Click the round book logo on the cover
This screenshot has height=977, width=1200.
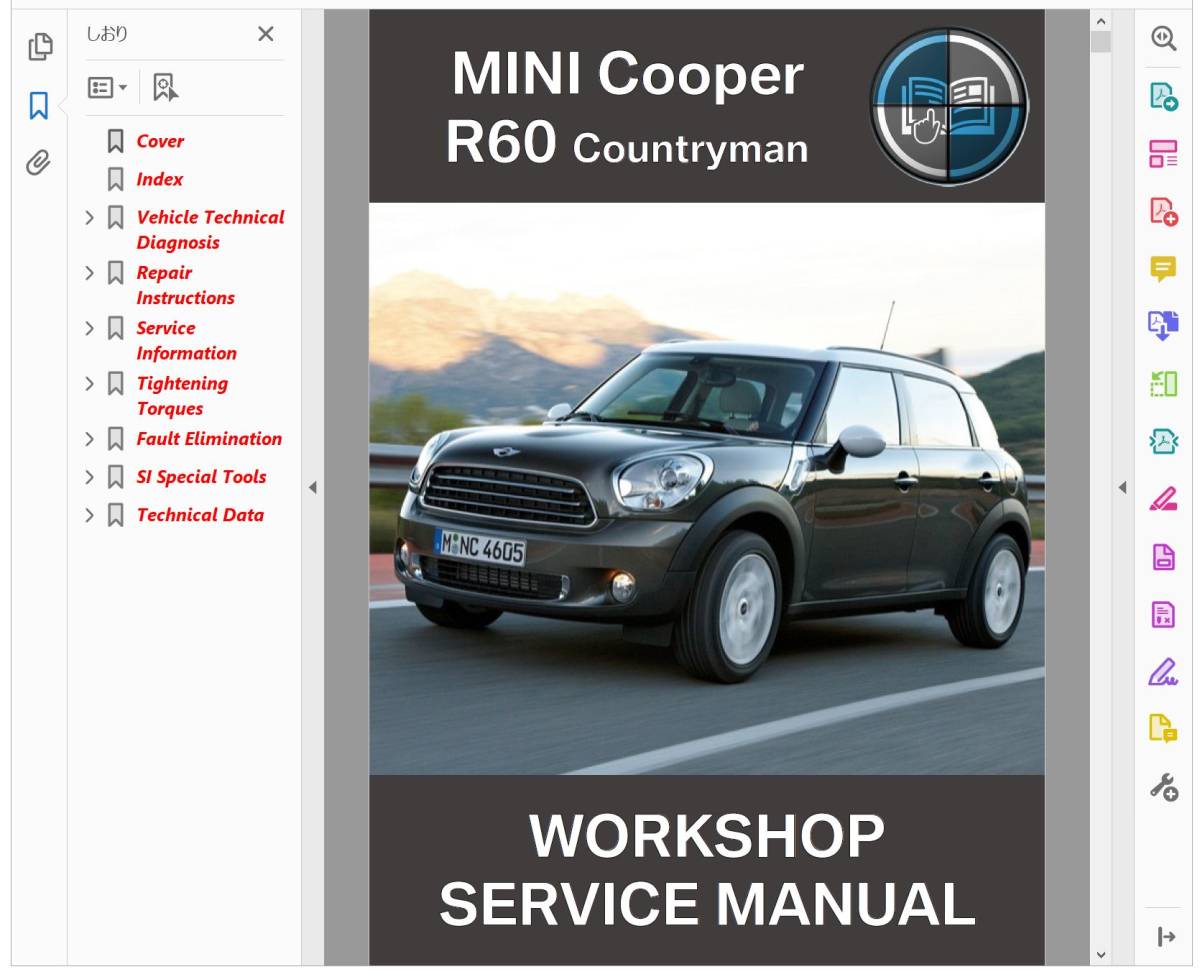948,106
